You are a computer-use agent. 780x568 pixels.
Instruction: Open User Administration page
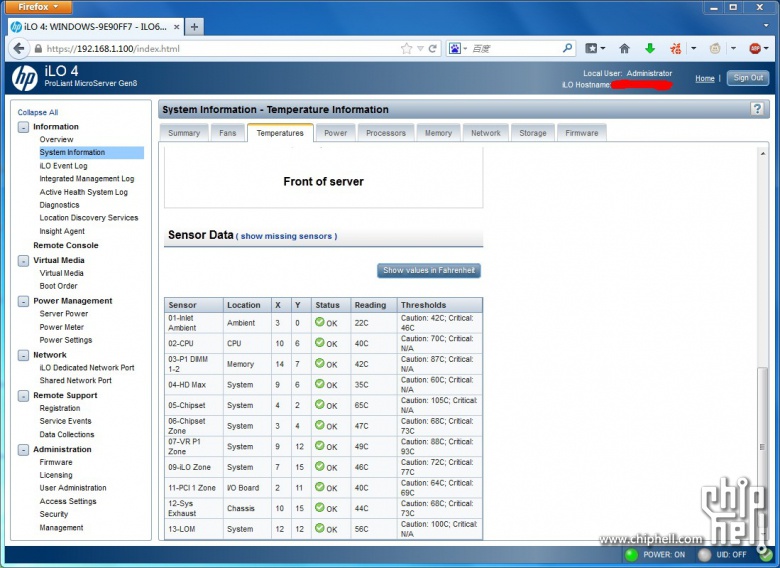[x=73, y=488]
